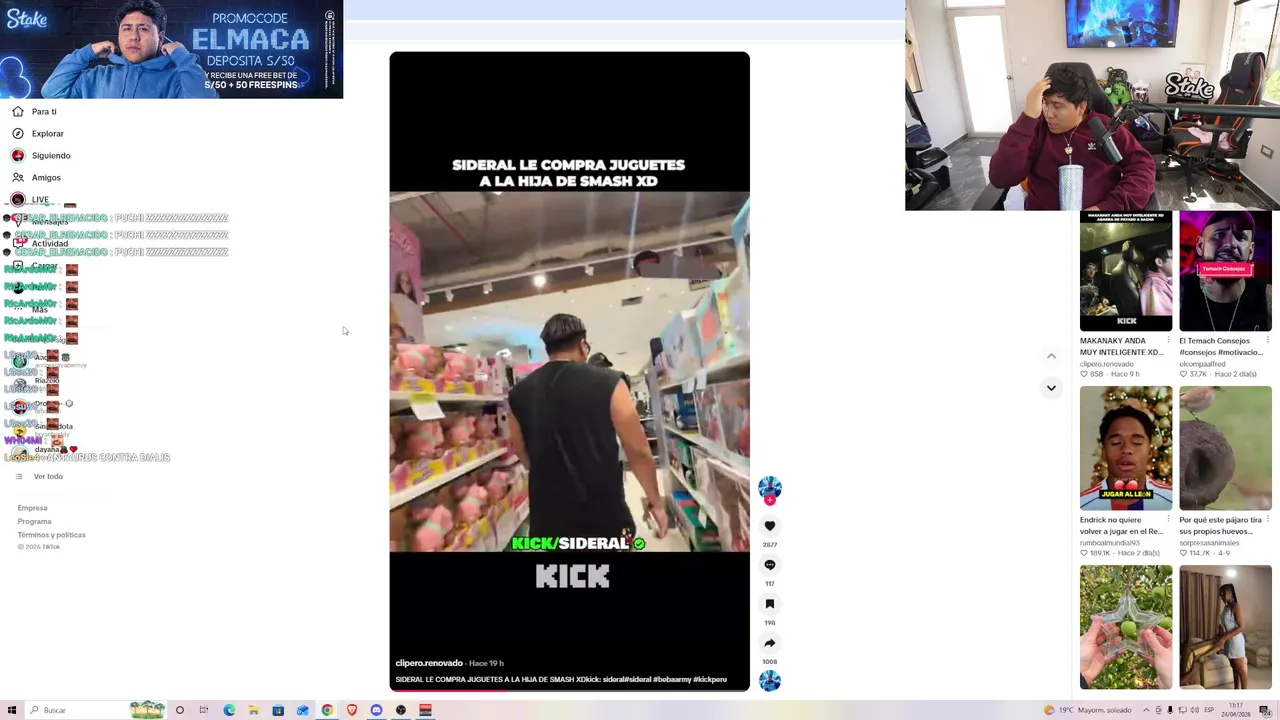Open File Explorer from the taskbar
Viewport: 1280px width, 720px height.
pyautogui.click(x=254, y=710)
